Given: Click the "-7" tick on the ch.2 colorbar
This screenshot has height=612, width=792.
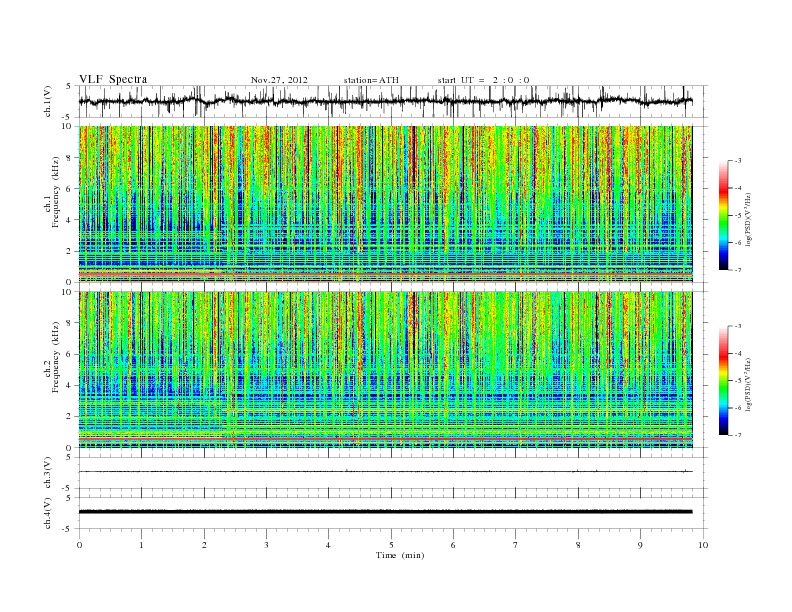Looking at the screenshot, I should [x=738, y=435].
